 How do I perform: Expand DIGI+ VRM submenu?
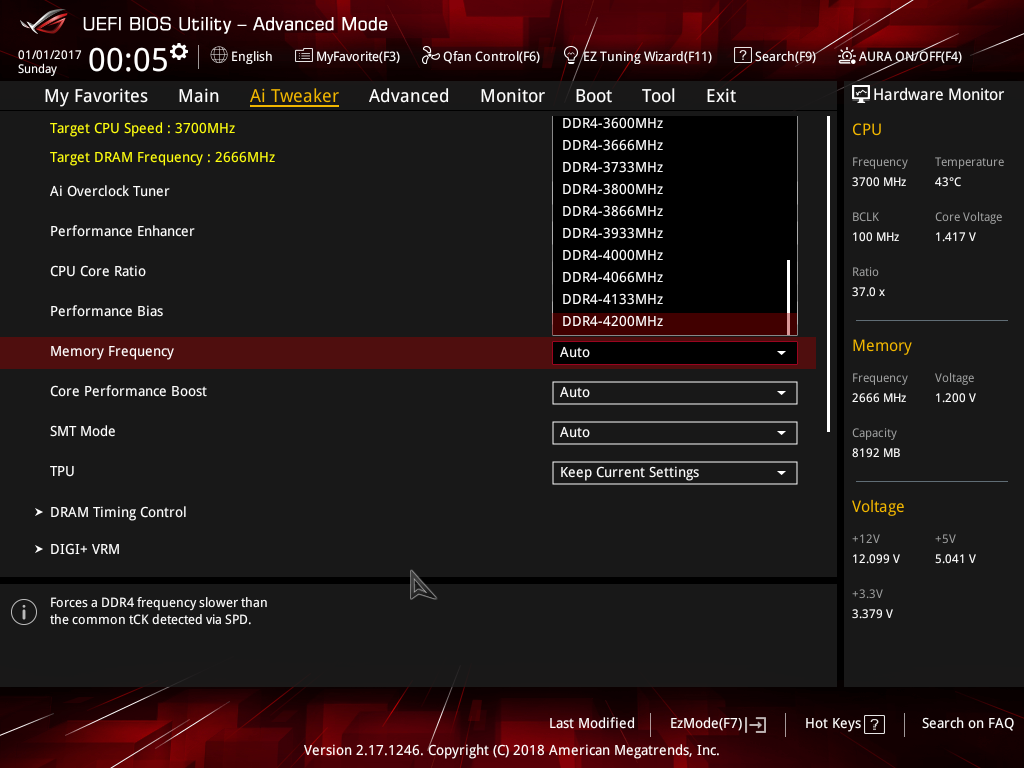pos(85,549)
